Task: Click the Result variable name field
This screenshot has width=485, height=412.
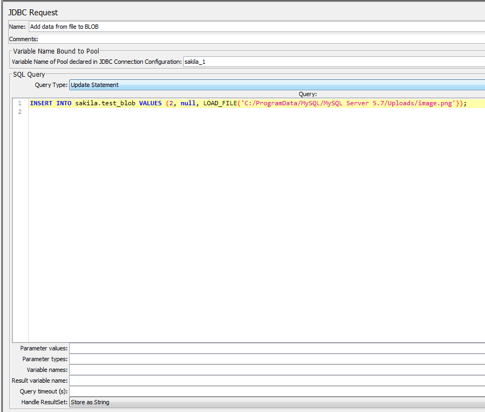Action: 277,380
